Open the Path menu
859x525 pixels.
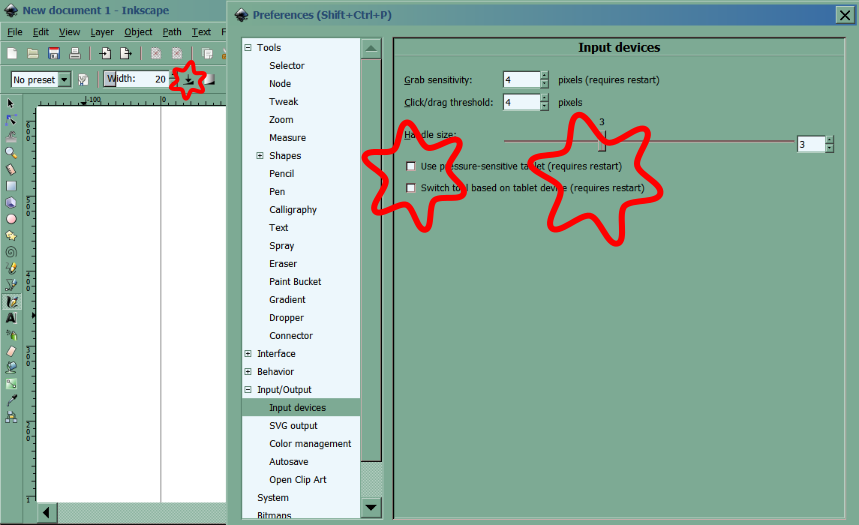(172, 32)
